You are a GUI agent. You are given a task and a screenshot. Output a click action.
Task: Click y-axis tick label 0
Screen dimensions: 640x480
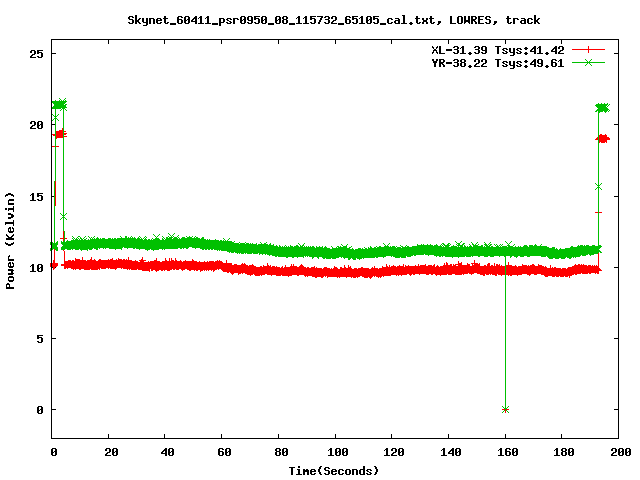tap(40, 410)
